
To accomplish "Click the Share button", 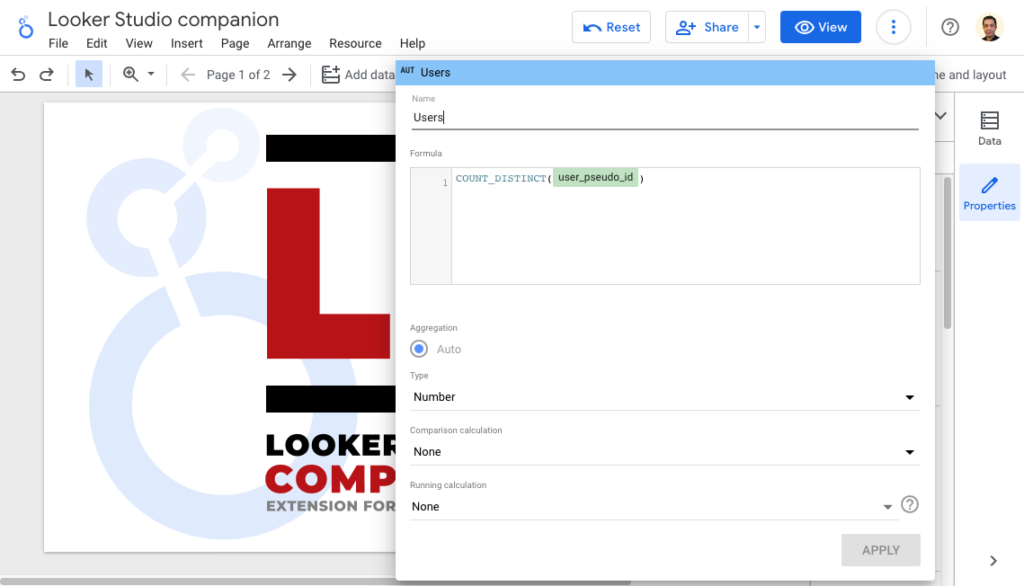I will 707,27.
